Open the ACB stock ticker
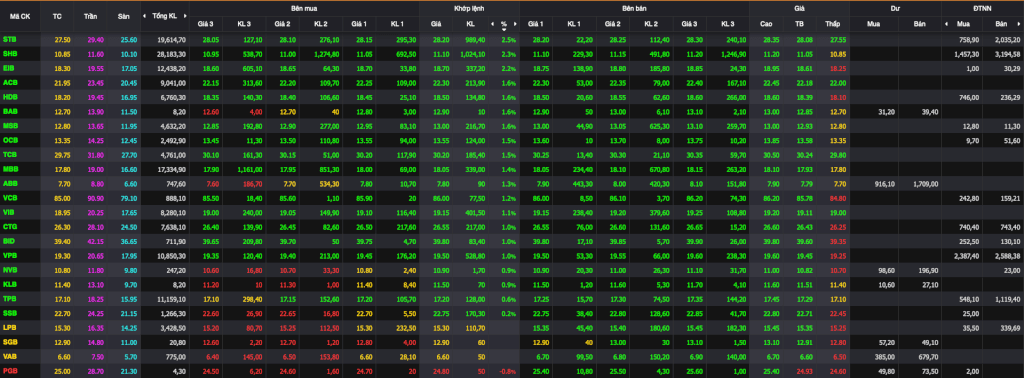The width and height of the screenshot is (1024, 378). [x=10, y=82]
